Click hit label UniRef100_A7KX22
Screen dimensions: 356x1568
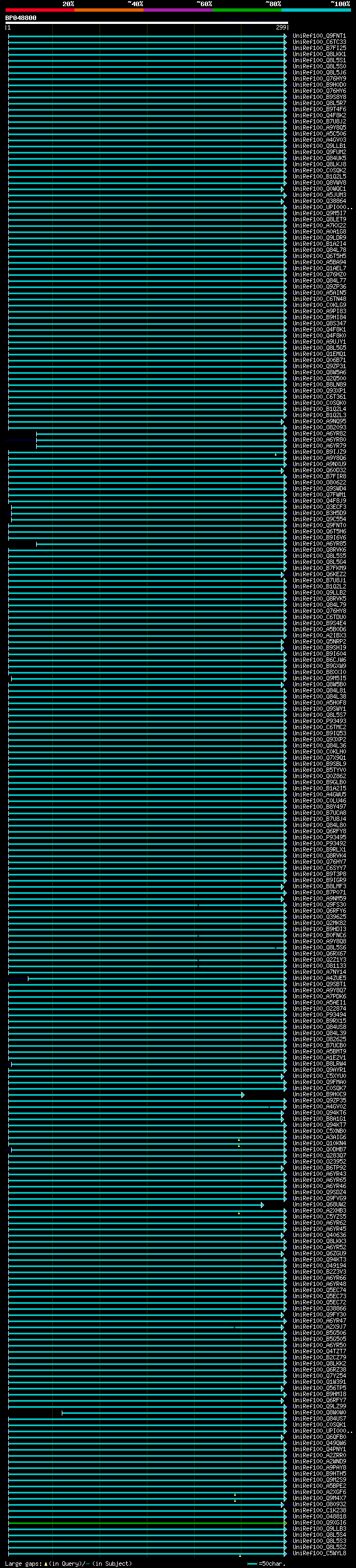click(x=319, y=226)
